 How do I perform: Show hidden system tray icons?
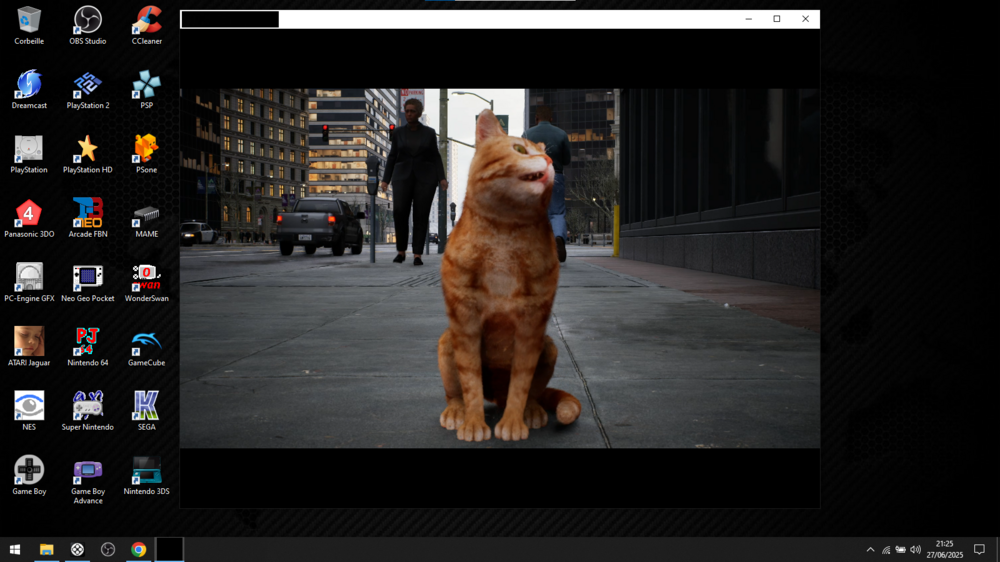(x=870, y=549)
